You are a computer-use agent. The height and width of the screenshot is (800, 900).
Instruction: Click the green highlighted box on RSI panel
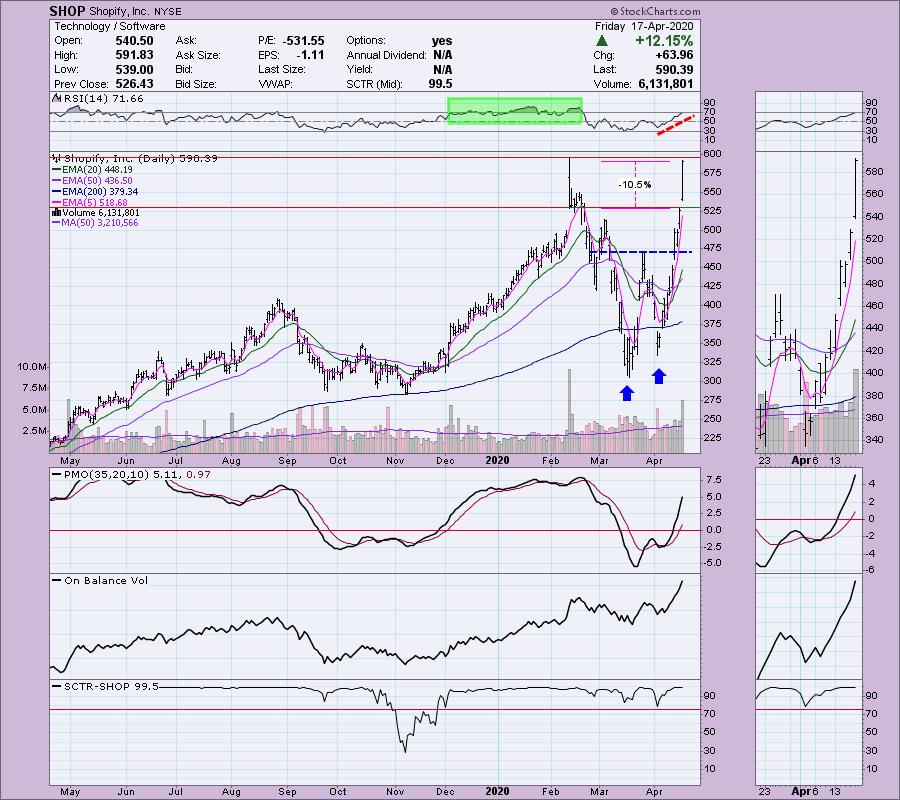point(514,110)
